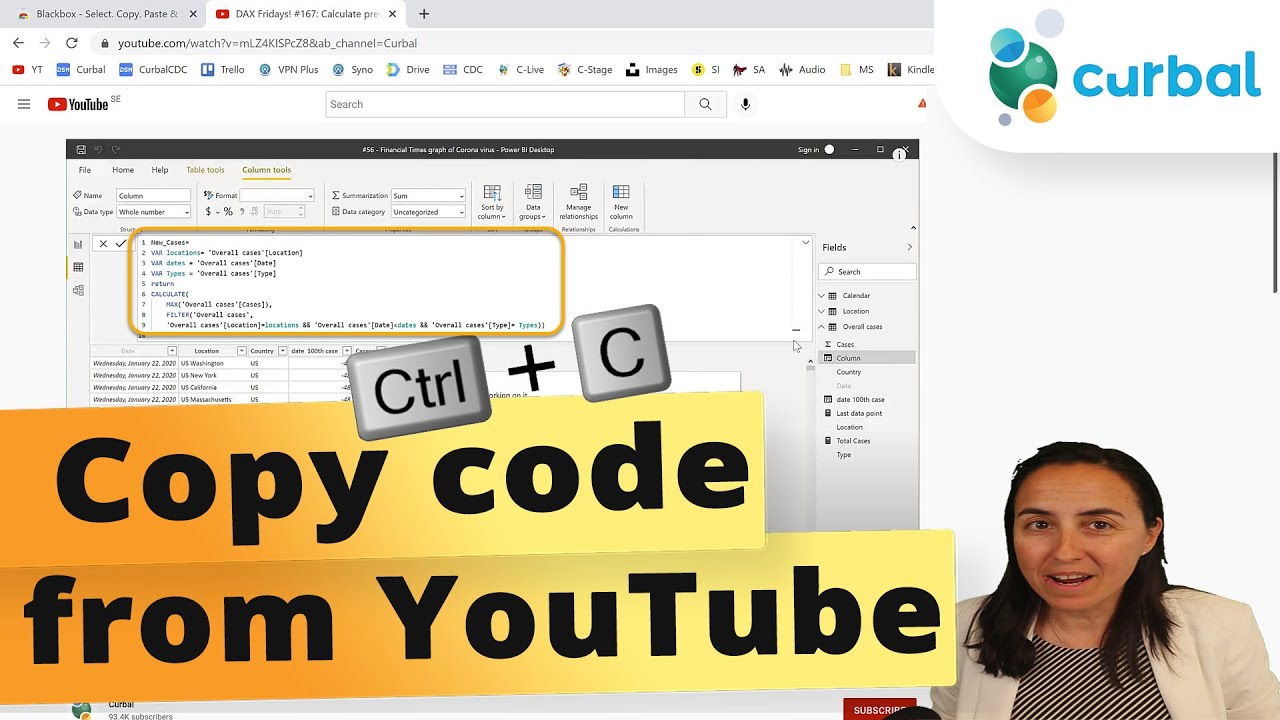Image resolution: width=1280 pixels, height=720 pixels.
Task: Click the browser back arrow
Action: (18, 43)
